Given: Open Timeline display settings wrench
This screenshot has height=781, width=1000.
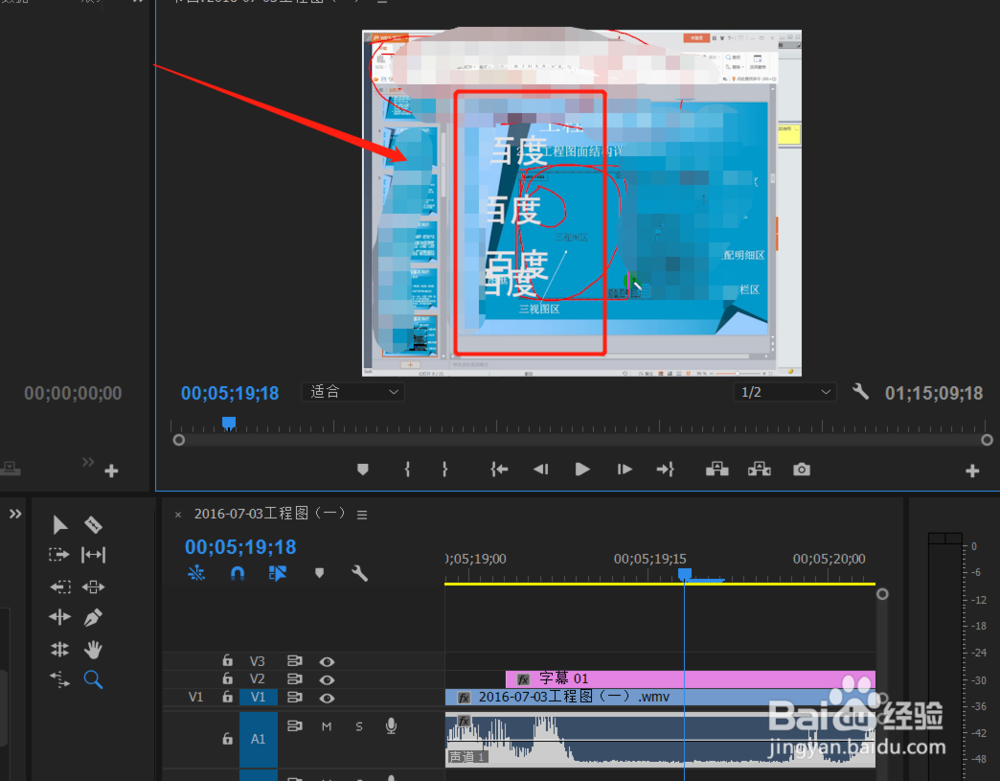Looking at the screenshot, I should click(x=360, y=574).
